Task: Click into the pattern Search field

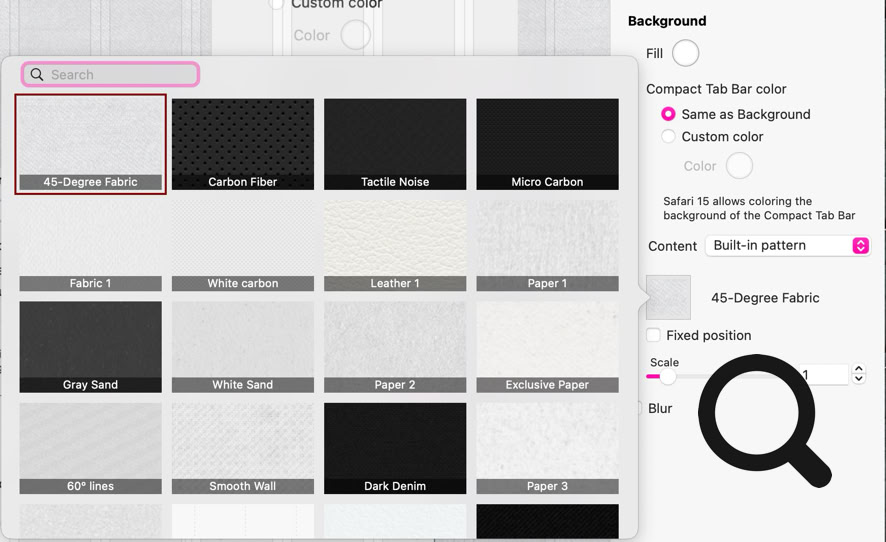Action: pyautogui.click(x=120, y=75)
